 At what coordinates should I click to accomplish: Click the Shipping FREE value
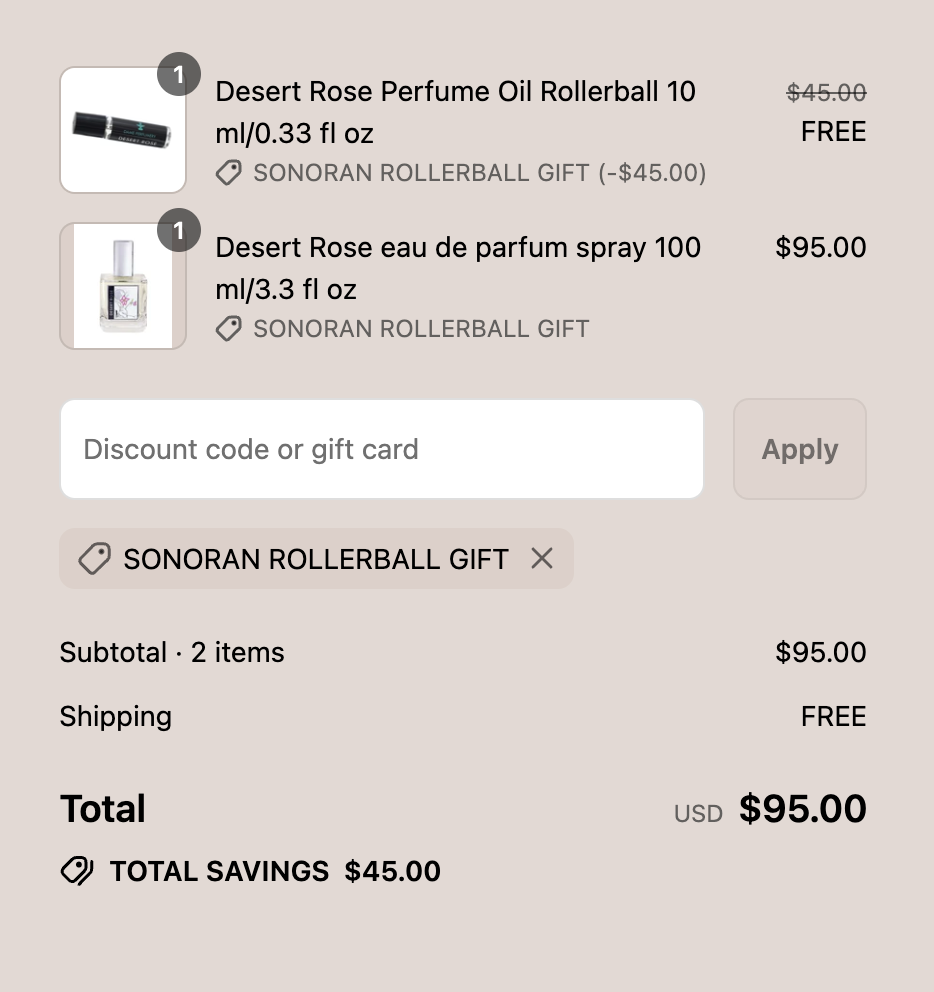(833, 717)
